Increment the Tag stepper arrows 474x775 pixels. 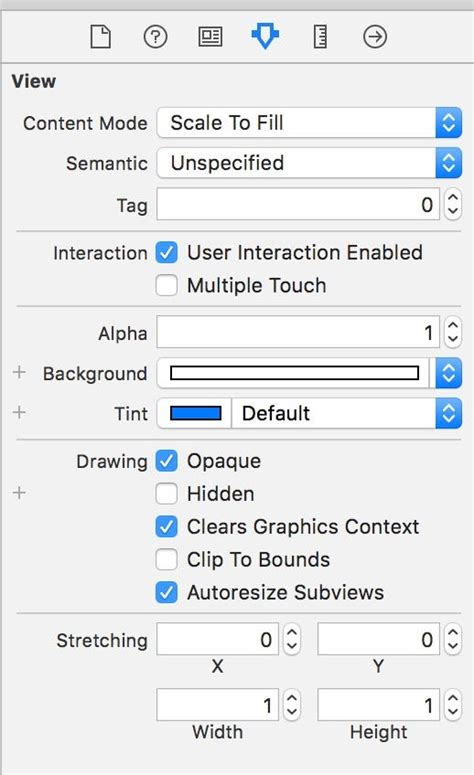[453, 199]
